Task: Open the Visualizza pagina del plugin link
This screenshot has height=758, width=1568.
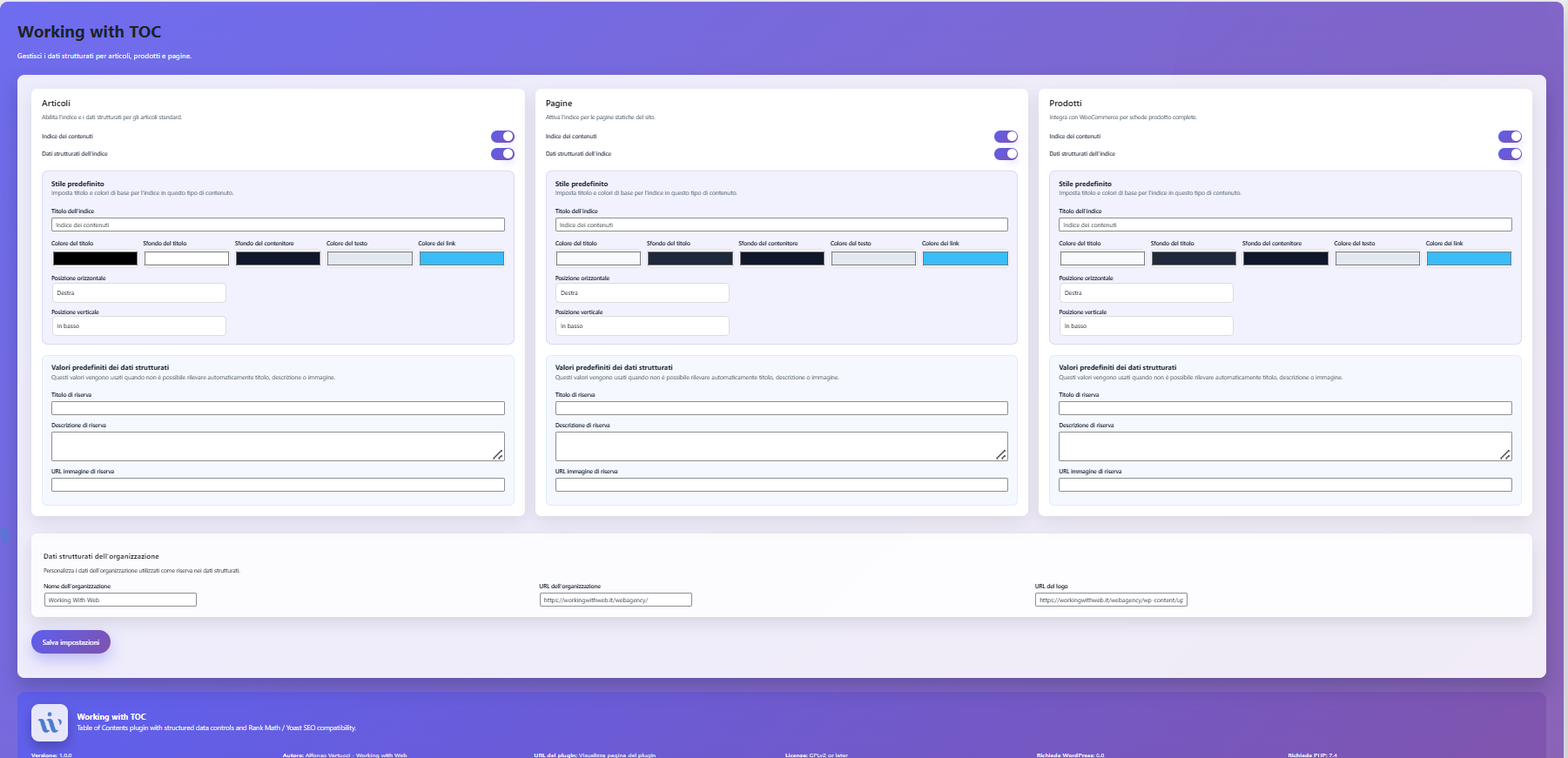Action: [617, 755]
